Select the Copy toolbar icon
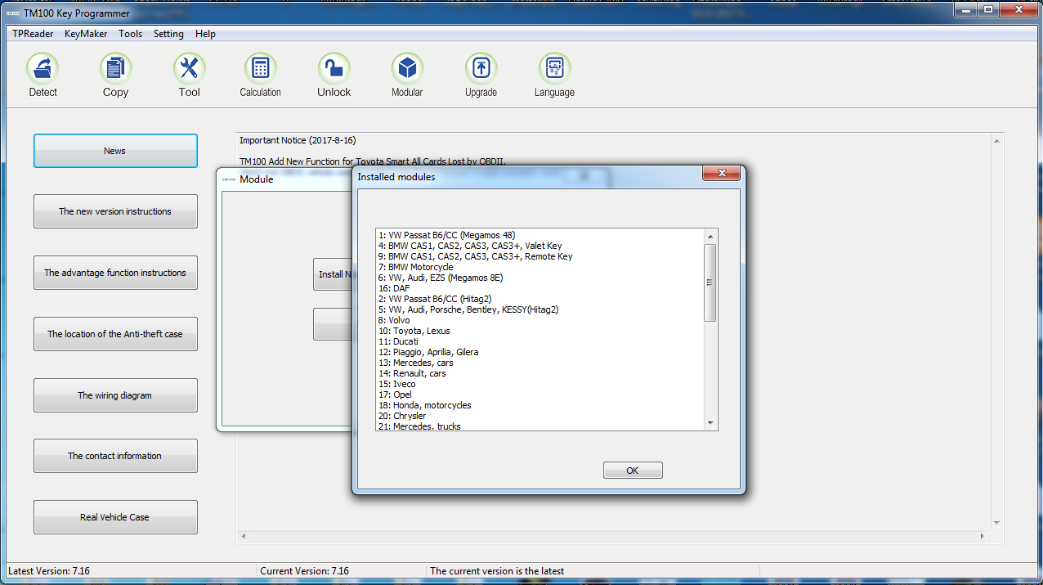1043x585 pixels. click(x=115, y=75)
